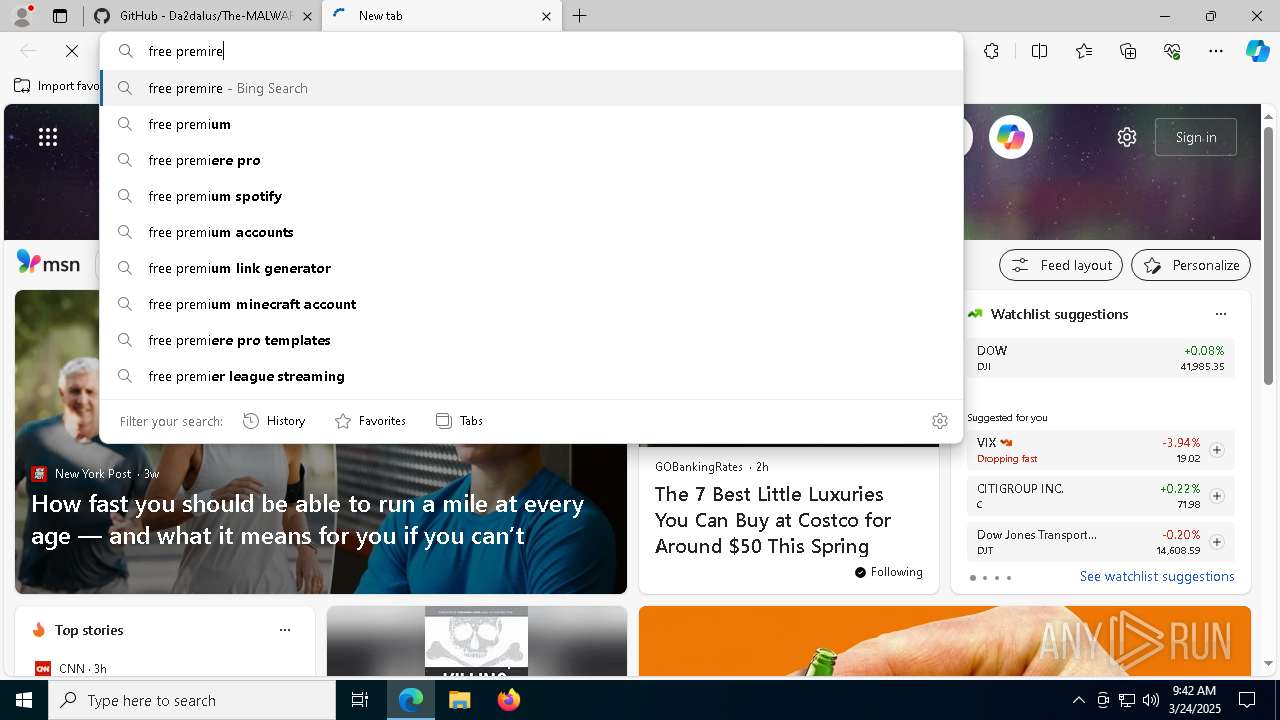Image resolution: width=1280 pixels, height=720 pixels.
Task: Open the Favorites star icon
Action: pyautogui.click(x=1084, y=51)
